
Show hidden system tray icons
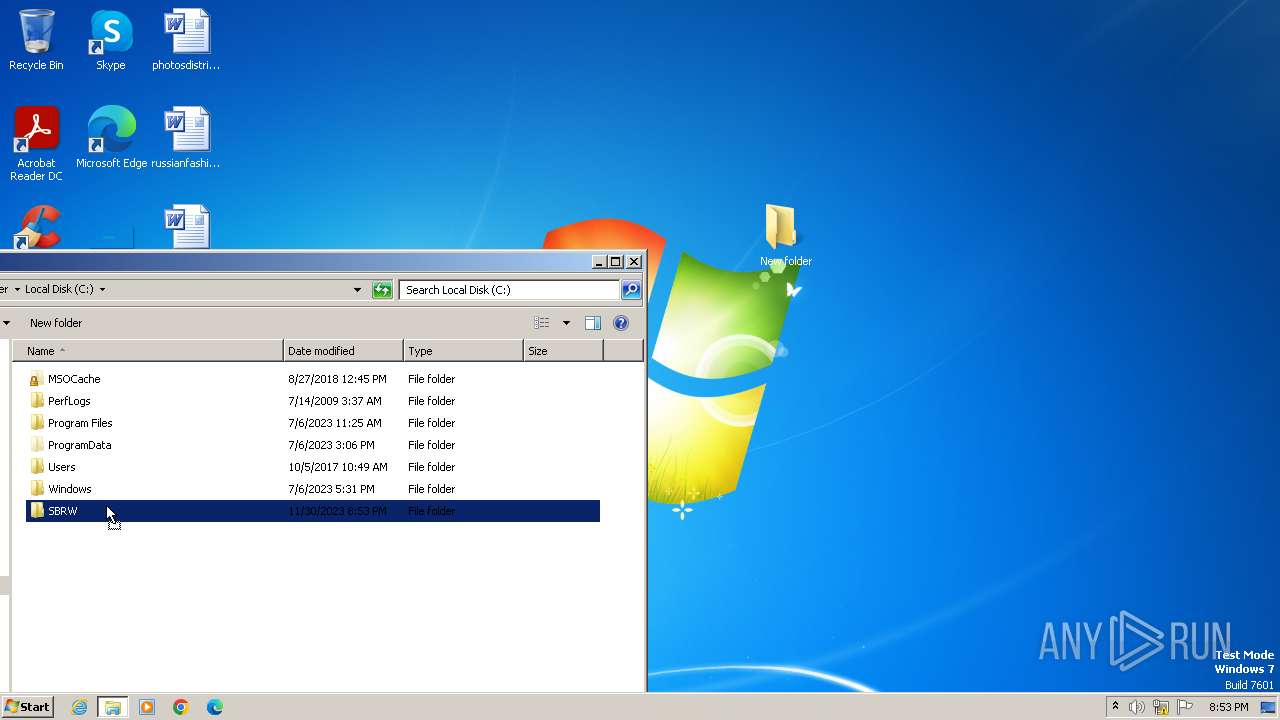pos(1115,707)
